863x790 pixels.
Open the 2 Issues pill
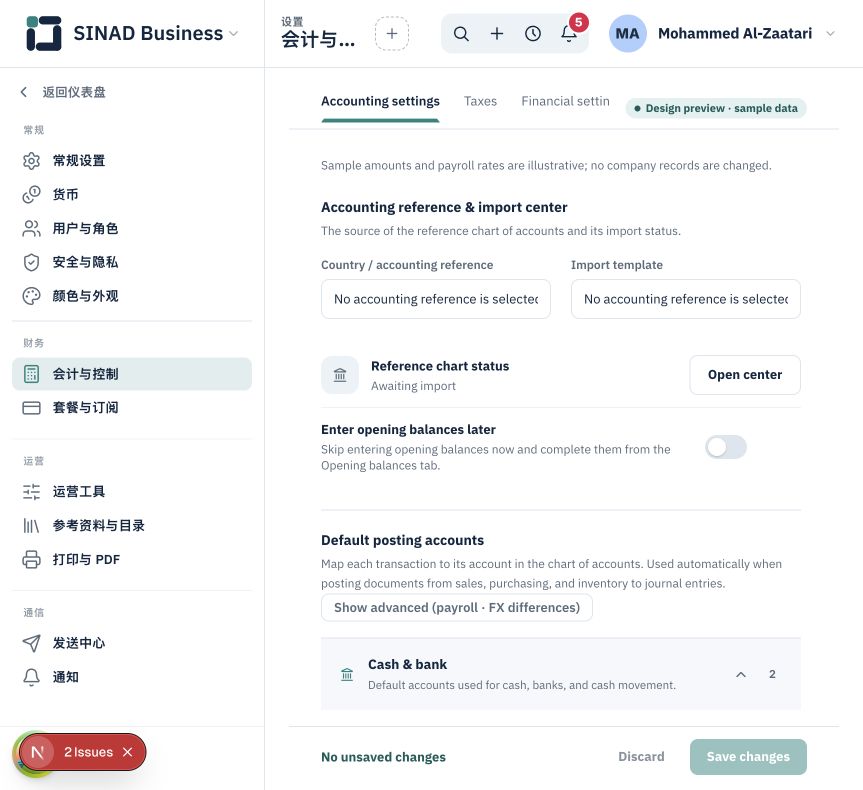(88, 752)
